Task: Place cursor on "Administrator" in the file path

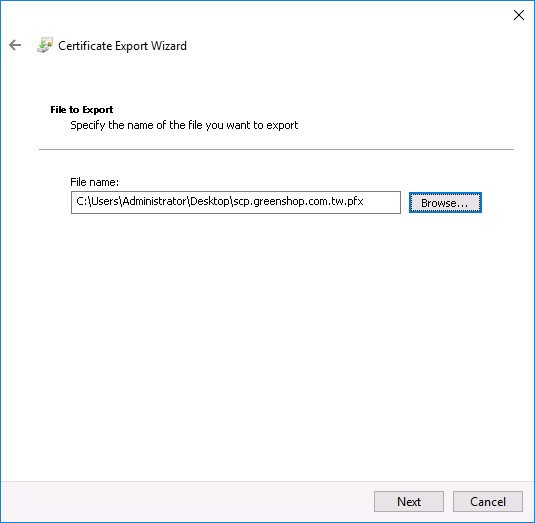Action: tap(155, 201)
